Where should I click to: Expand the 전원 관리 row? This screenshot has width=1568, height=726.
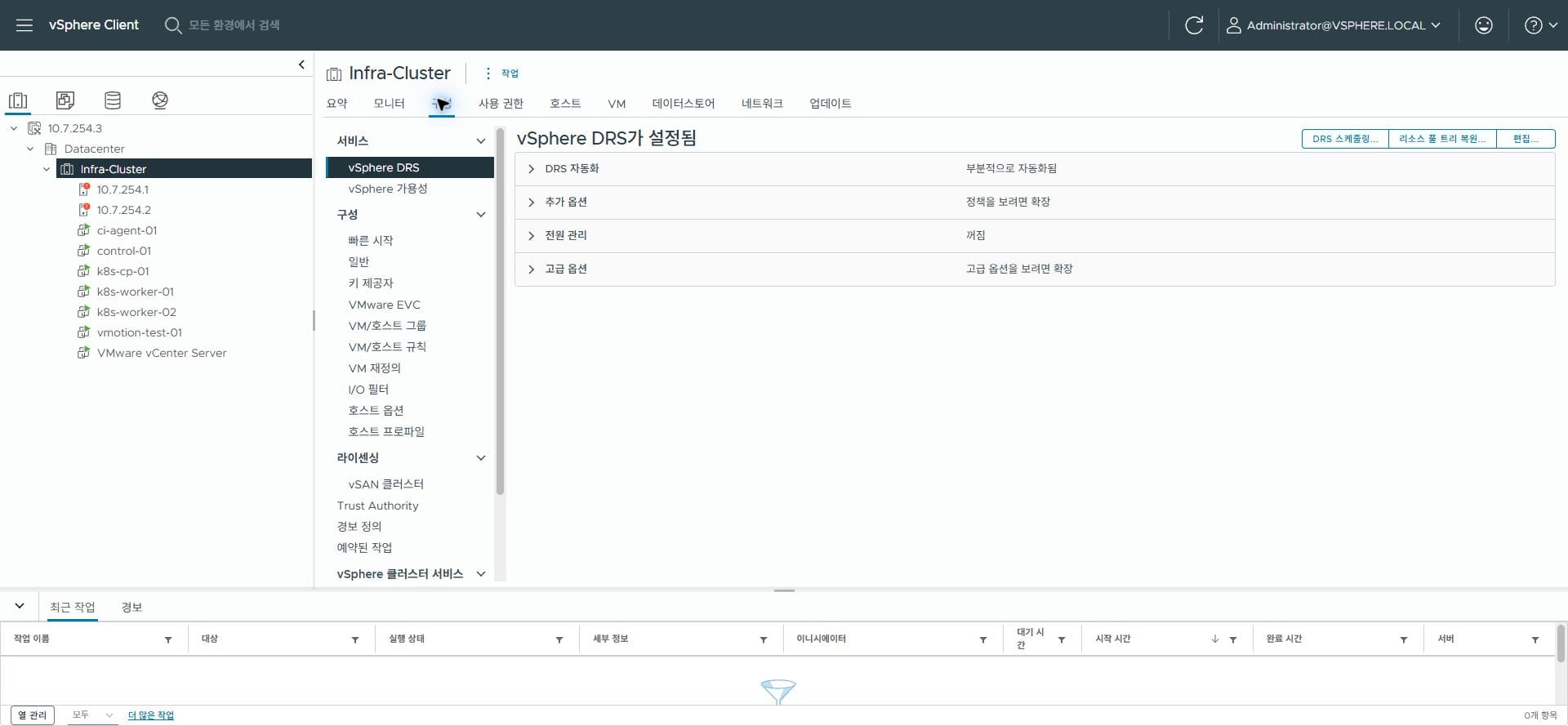click(x=532, y=236)
